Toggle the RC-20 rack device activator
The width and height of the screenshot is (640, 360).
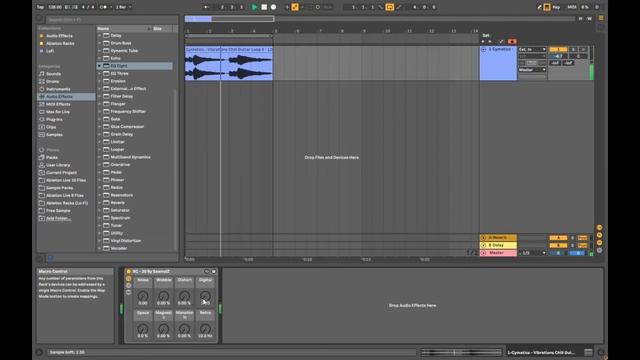(x=129, y=271)
